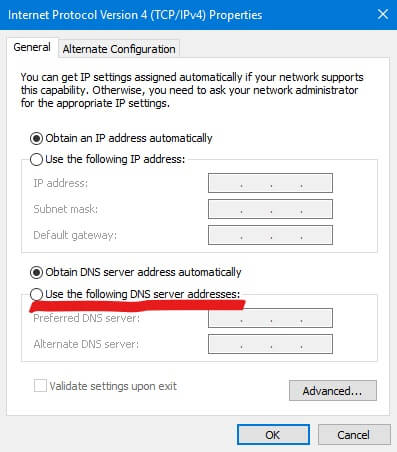Tick Validate settings upon exit checkbox
The height and width of the screenshot is (452, 397).
point(40,386)
